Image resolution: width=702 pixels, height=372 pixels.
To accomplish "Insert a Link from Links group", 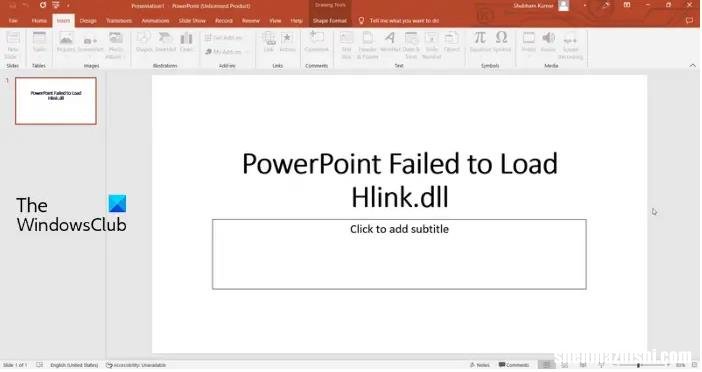I will pyautogui.click(x=269, y=43).
